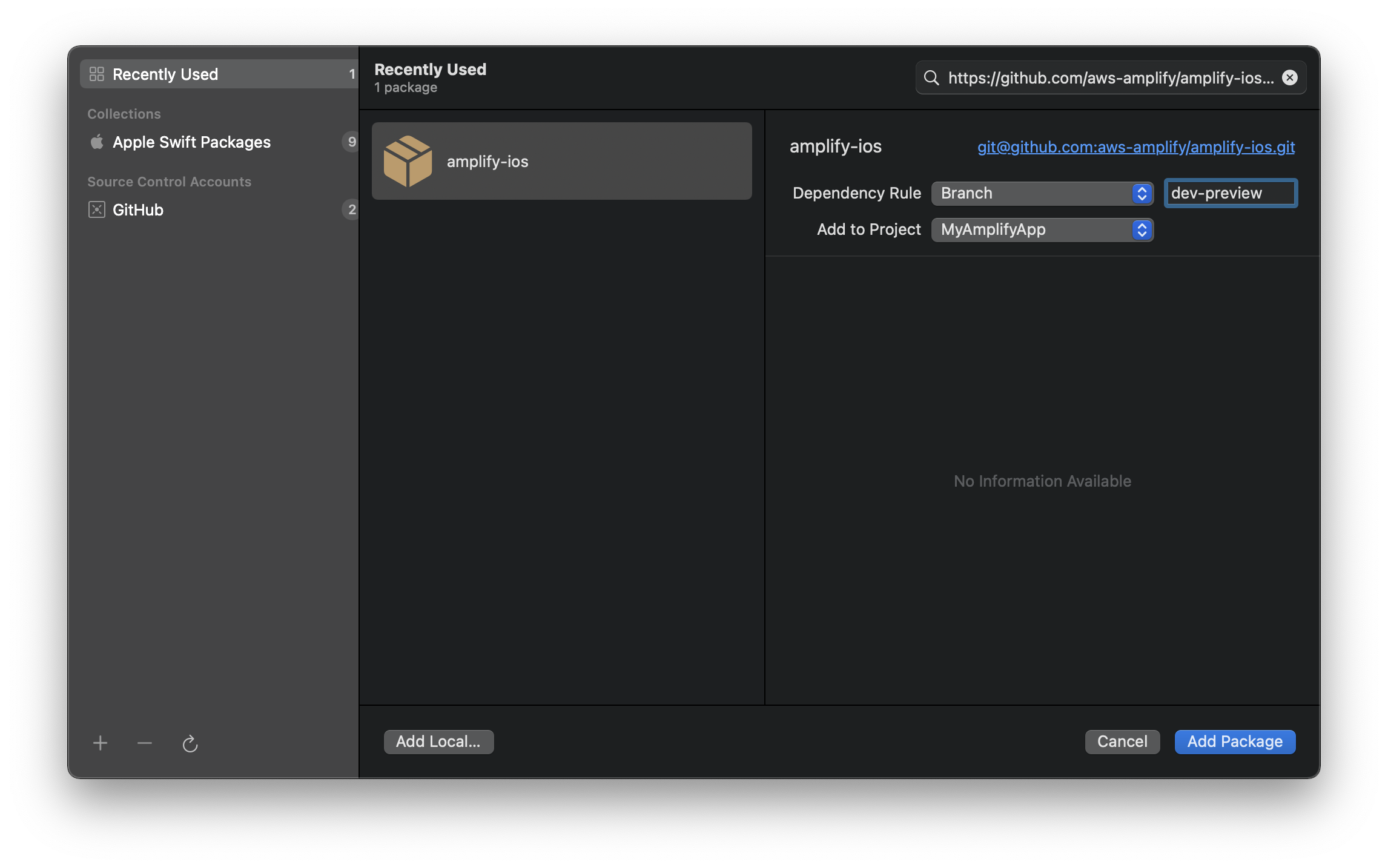Click the Collections section header
The width and height of the screenshot is (1388, 868).
[124, 114]
